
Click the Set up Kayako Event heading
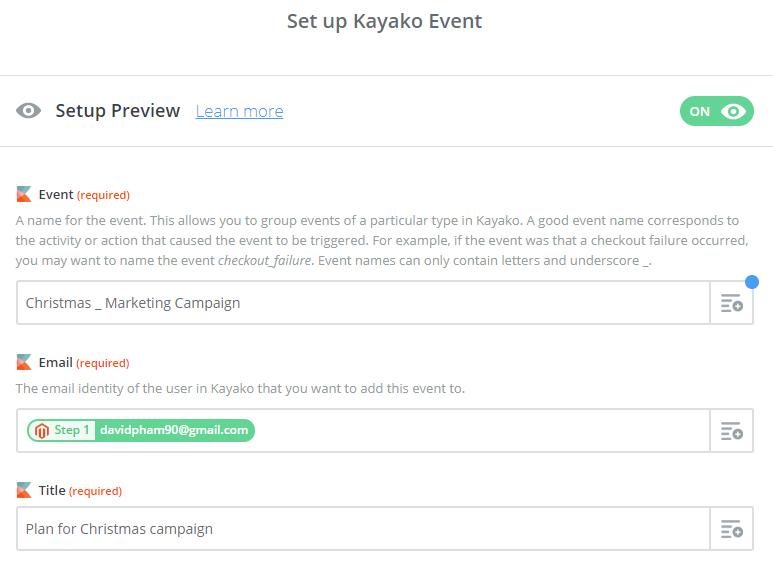click(x=385, y=21)
